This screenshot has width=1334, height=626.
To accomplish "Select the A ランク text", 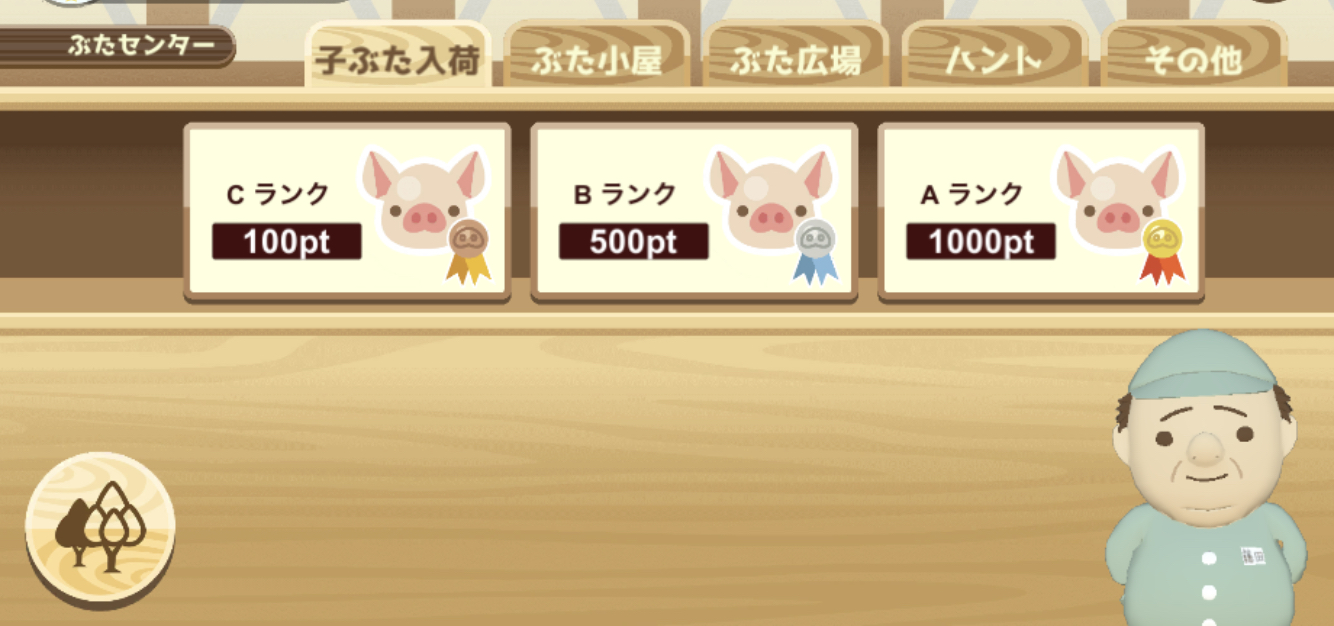I will (972, 194).
